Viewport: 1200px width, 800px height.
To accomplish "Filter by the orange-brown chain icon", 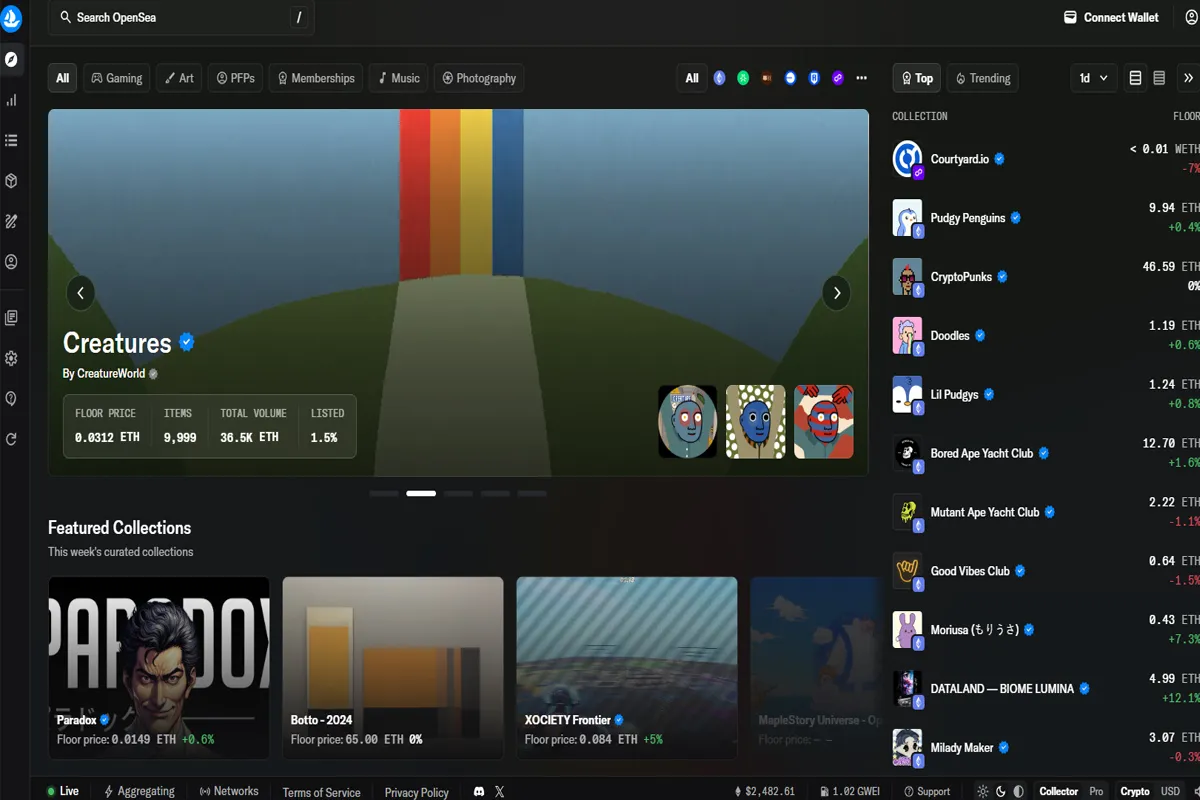I will (767, 78).
